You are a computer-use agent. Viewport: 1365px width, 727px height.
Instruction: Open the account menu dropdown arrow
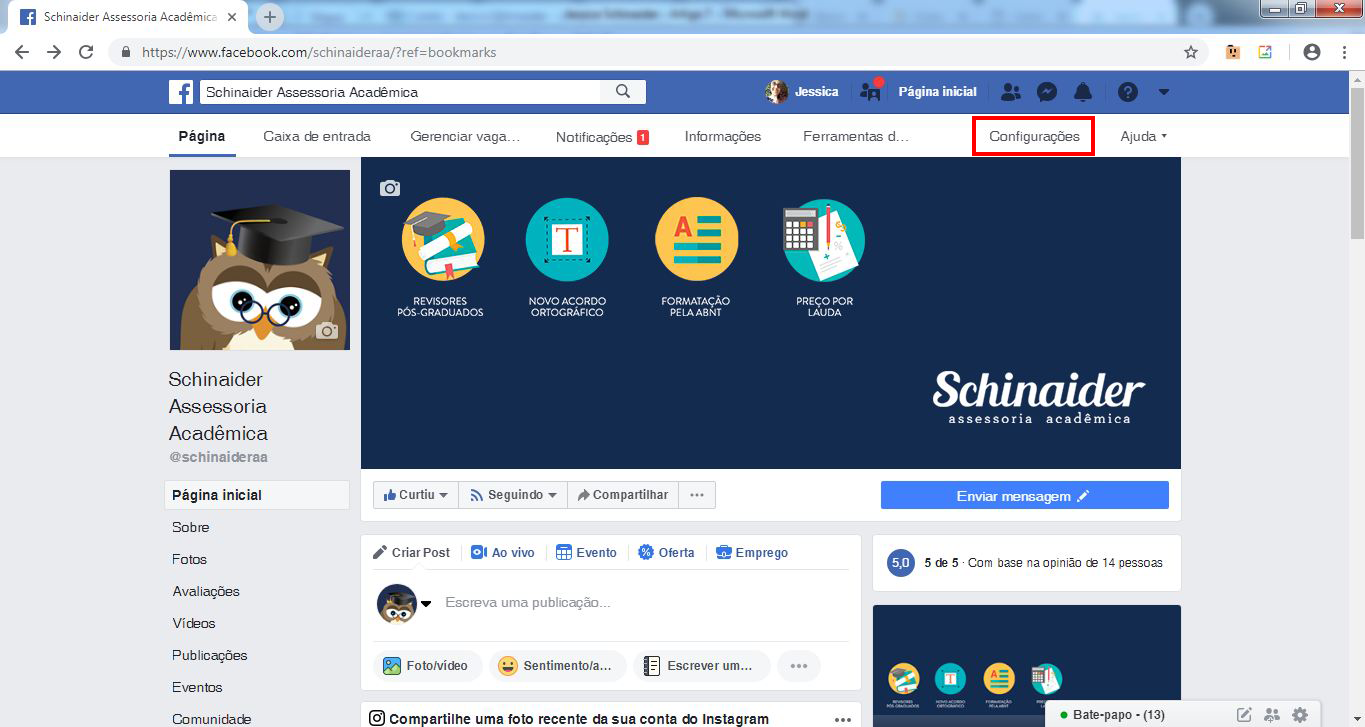(x=1163, y=92)
